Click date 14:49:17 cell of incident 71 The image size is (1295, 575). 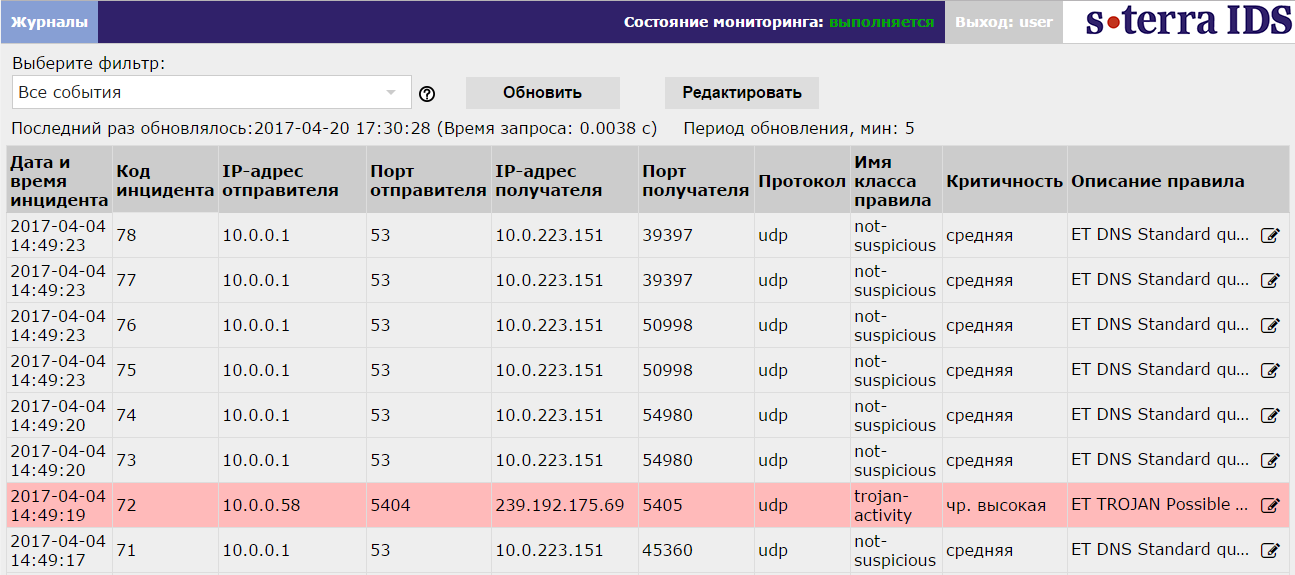58,550
